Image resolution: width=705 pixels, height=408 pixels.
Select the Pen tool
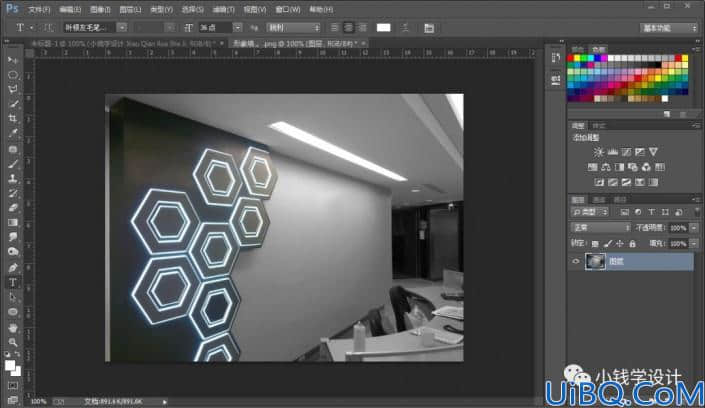pos(13,268)
